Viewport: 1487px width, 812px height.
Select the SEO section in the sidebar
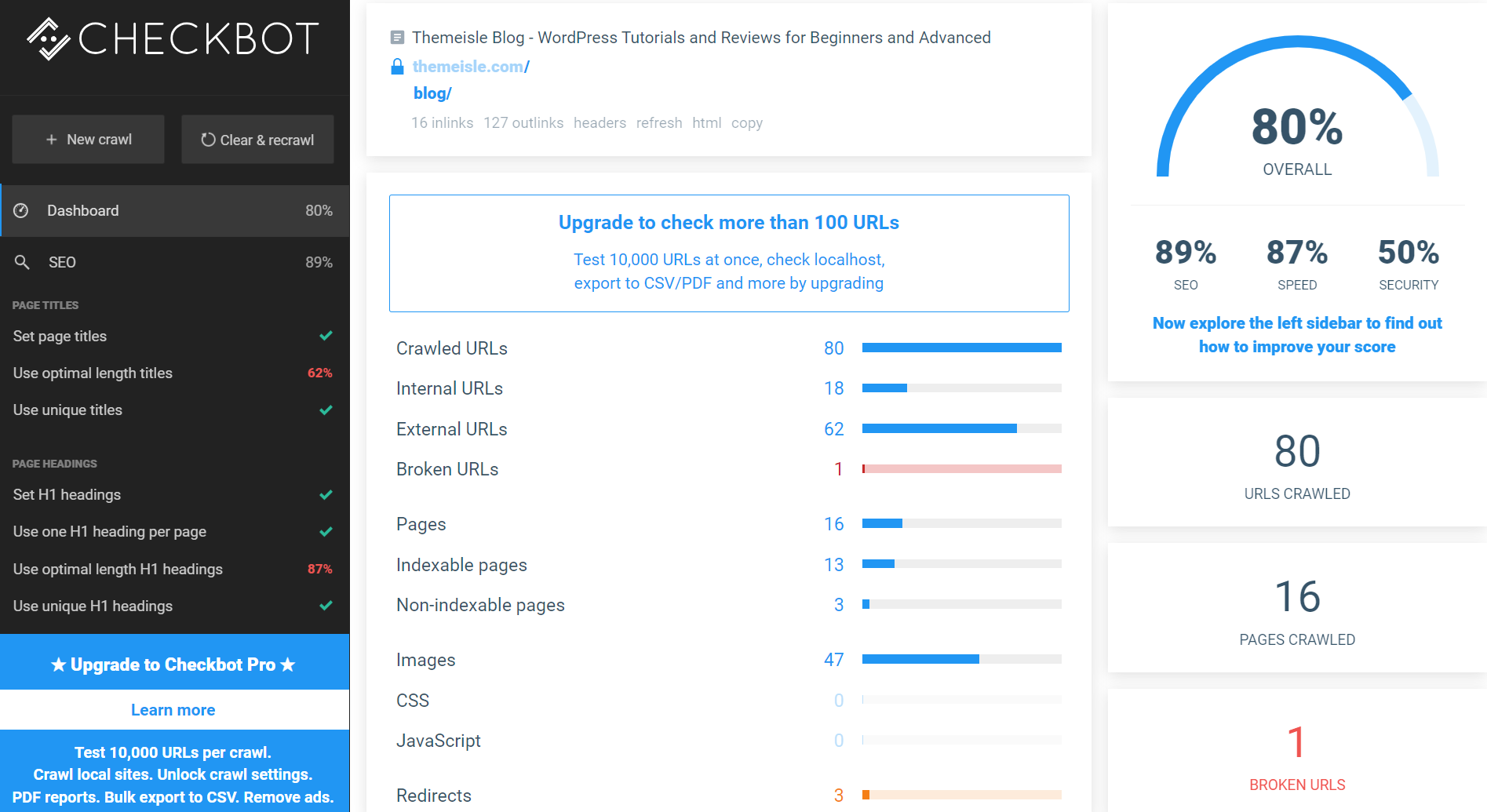63,261
